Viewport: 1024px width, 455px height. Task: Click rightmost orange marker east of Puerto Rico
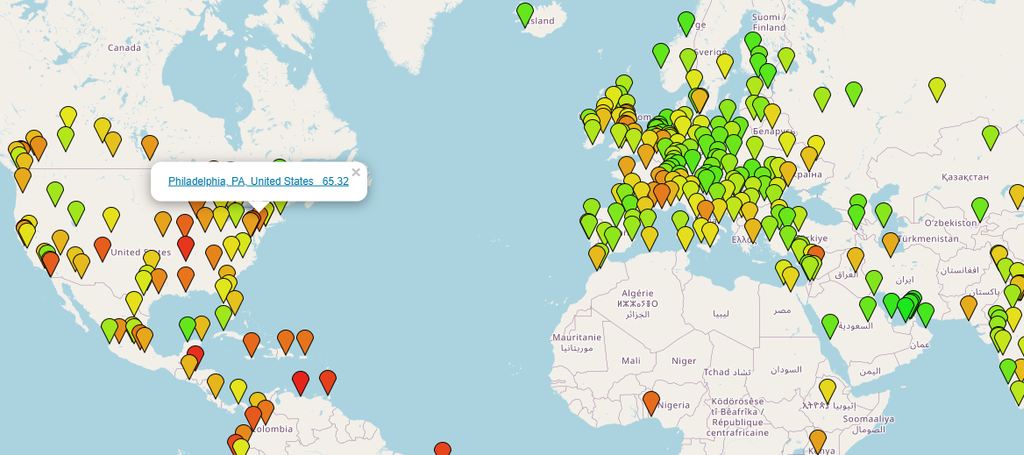click(x=305, y=342)
